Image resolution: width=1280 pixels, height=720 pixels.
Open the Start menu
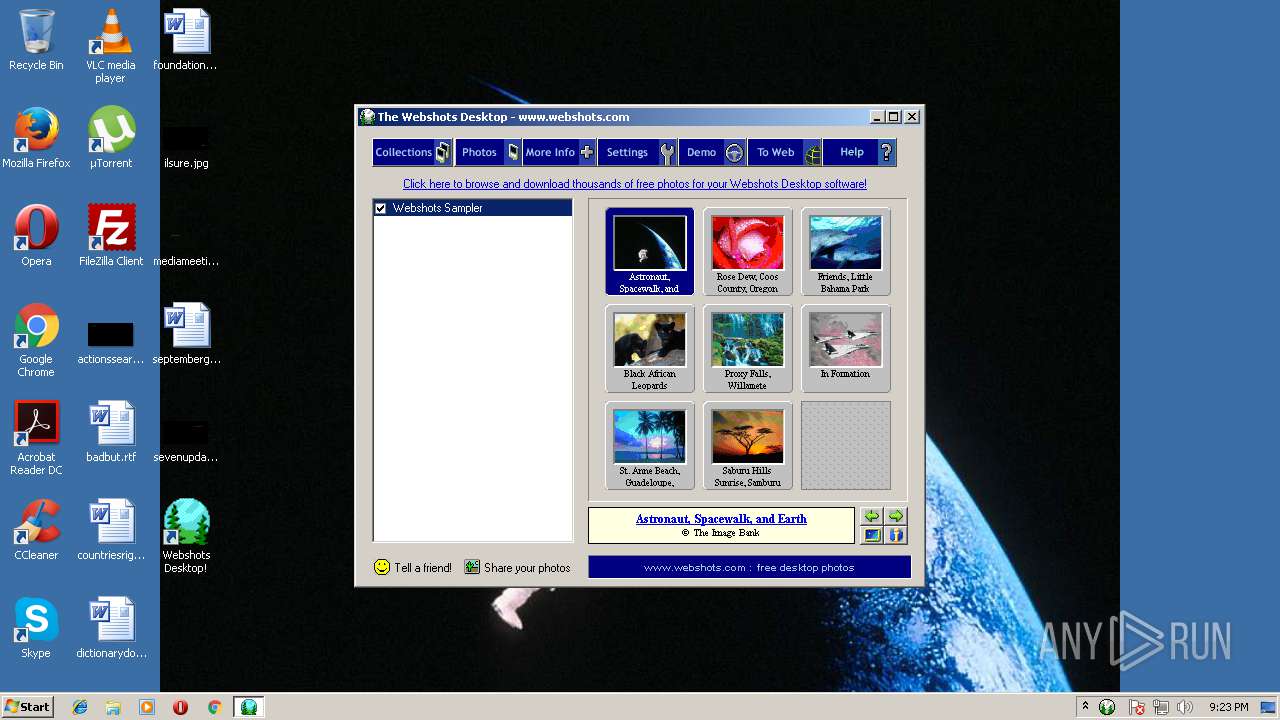coord(28,707)
